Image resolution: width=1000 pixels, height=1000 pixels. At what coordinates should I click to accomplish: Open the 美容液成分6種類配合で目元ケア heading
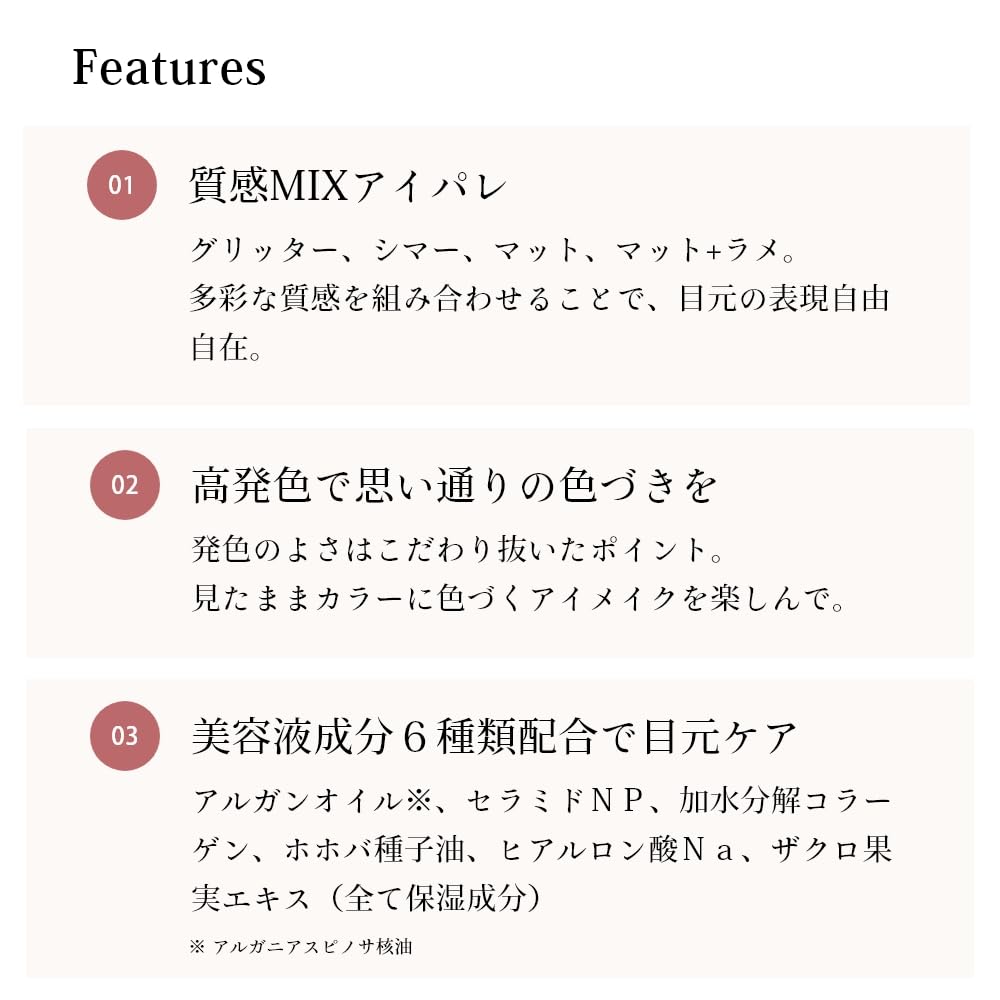494,738
